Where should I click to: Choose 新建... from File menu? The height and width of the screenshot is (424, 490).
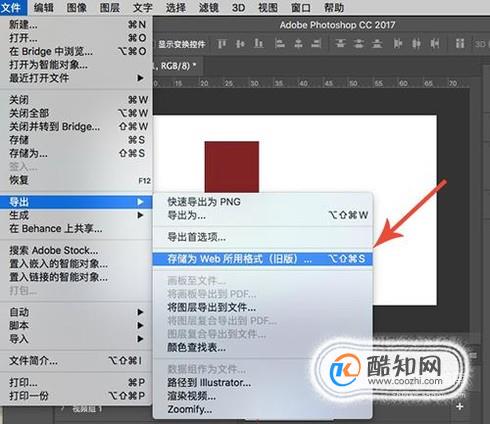tap(76, 25)
